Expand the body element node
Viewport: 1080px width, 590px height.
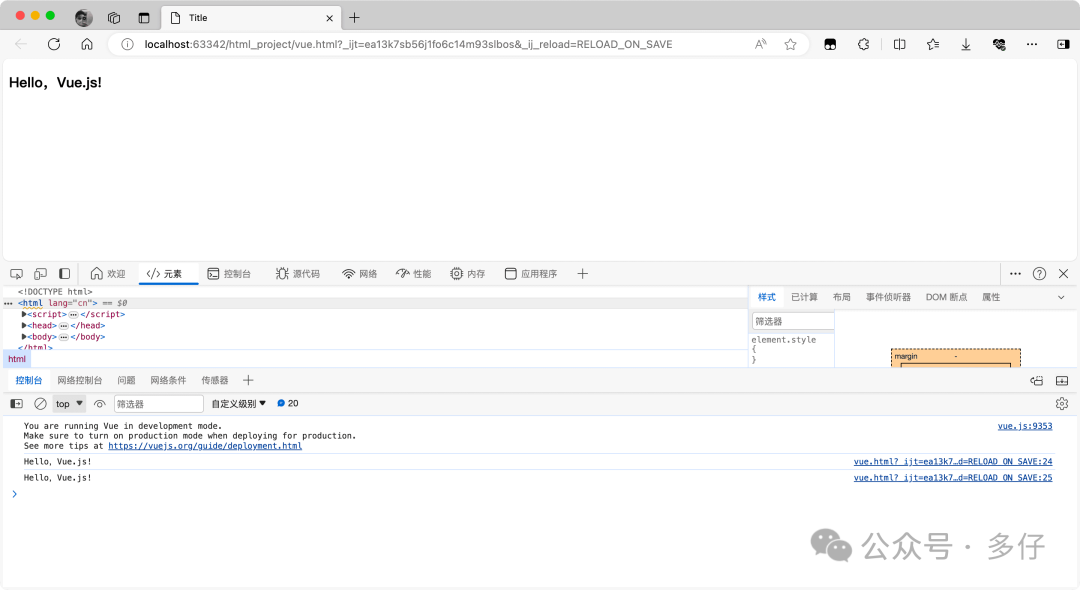tap(24, 337)
